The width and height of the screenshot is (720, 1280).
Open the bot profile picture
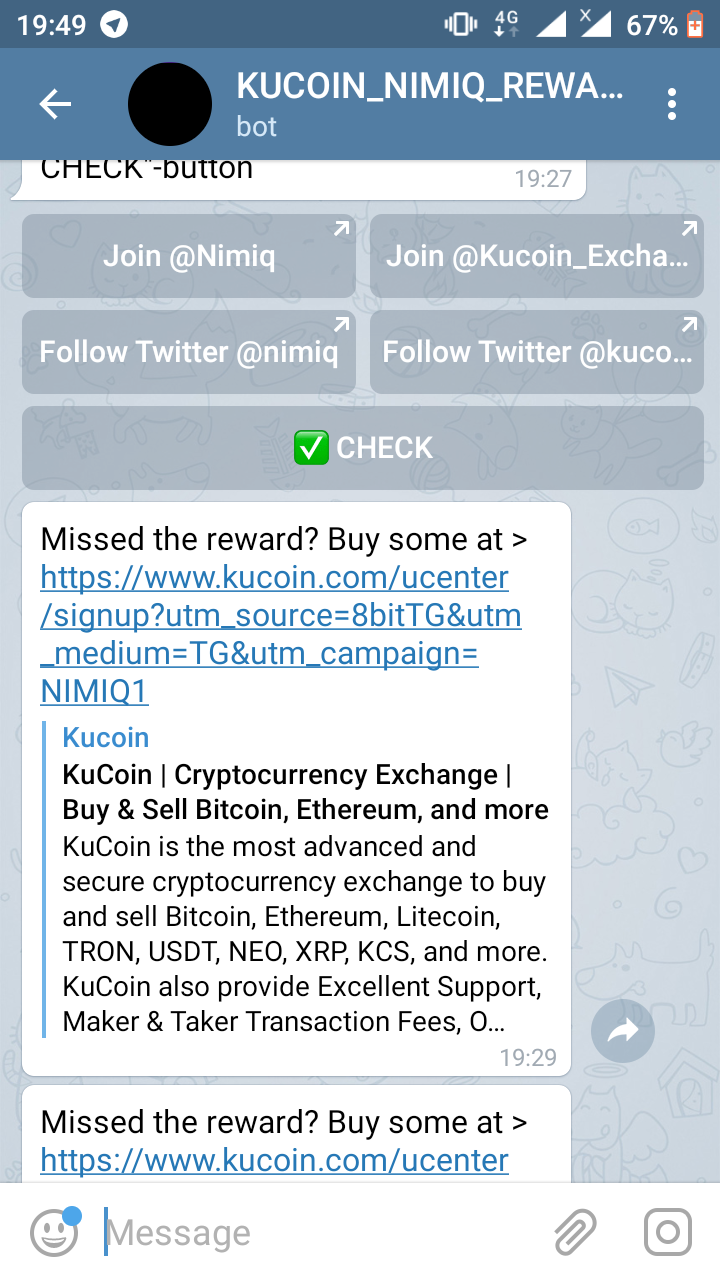pos(170,104)
